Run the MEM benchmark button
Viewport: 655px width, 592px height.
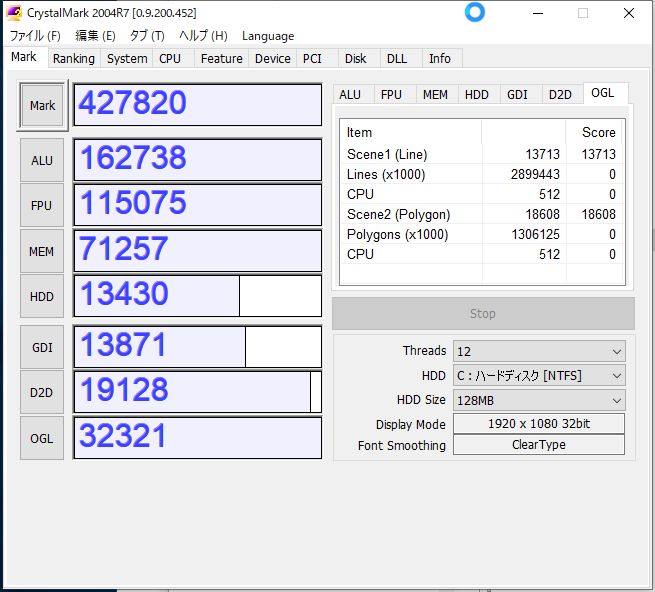click(x=42, y=252)
